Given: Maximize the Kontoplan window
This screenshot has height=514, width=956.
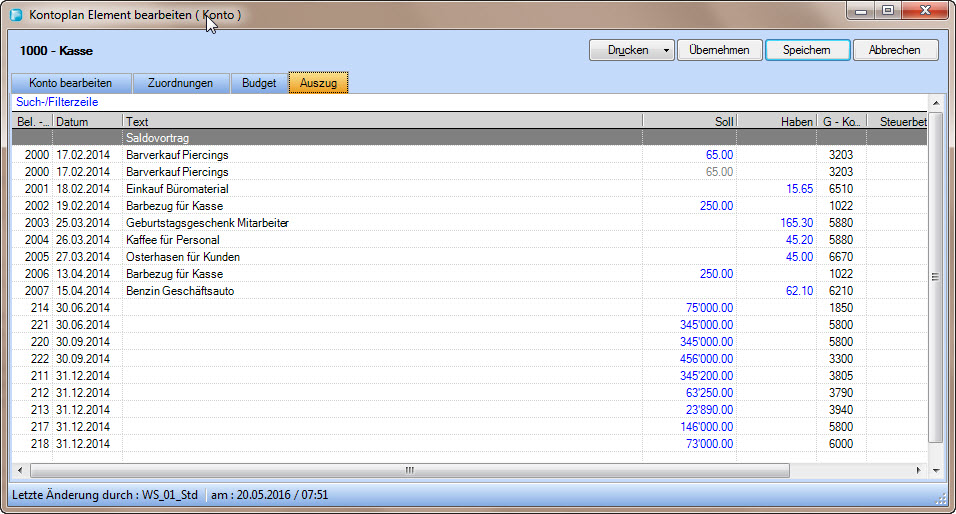Looking at the screenshot, I should (x=887, y=10).
